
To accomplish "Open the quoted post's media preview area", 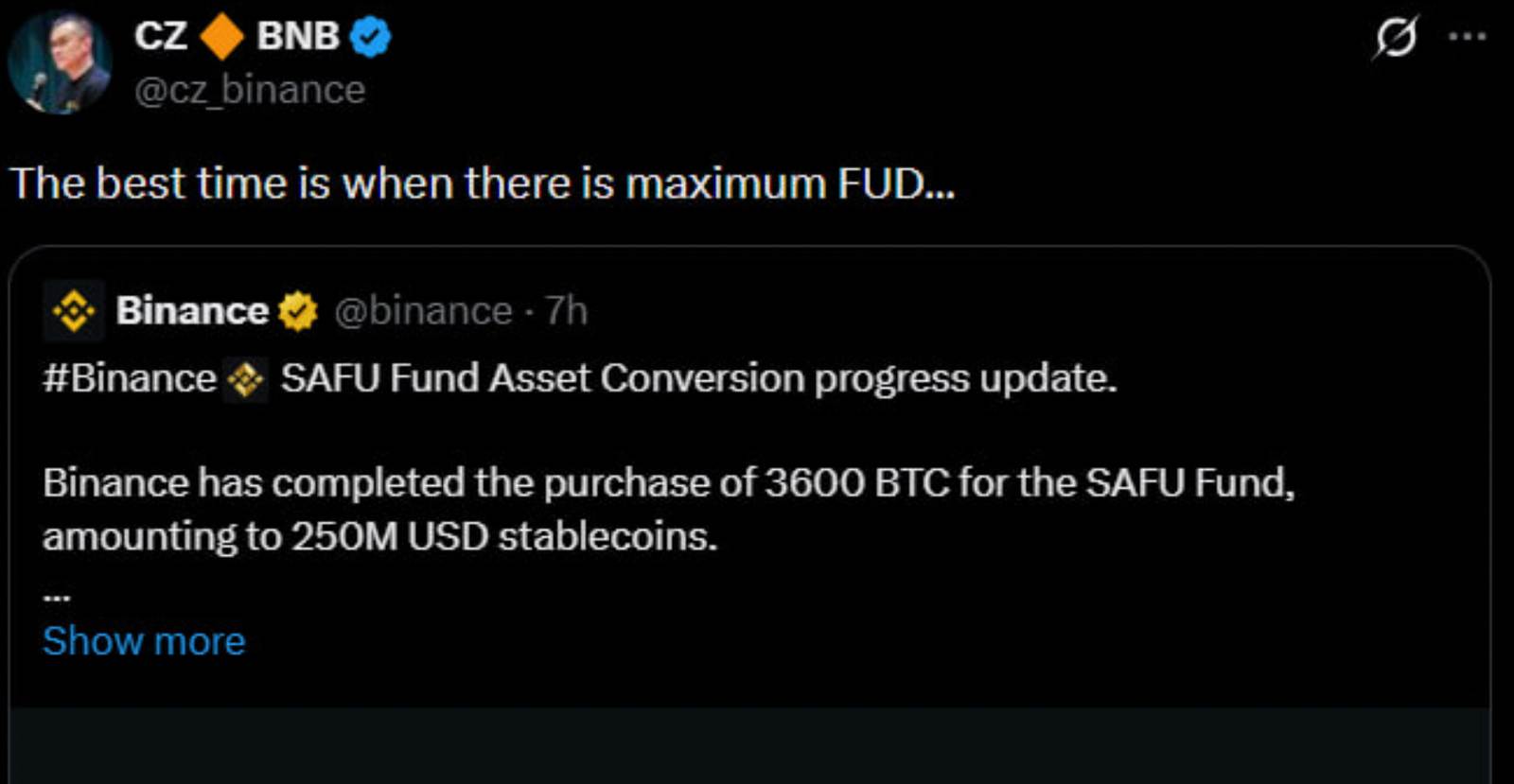I will point(749,745).
